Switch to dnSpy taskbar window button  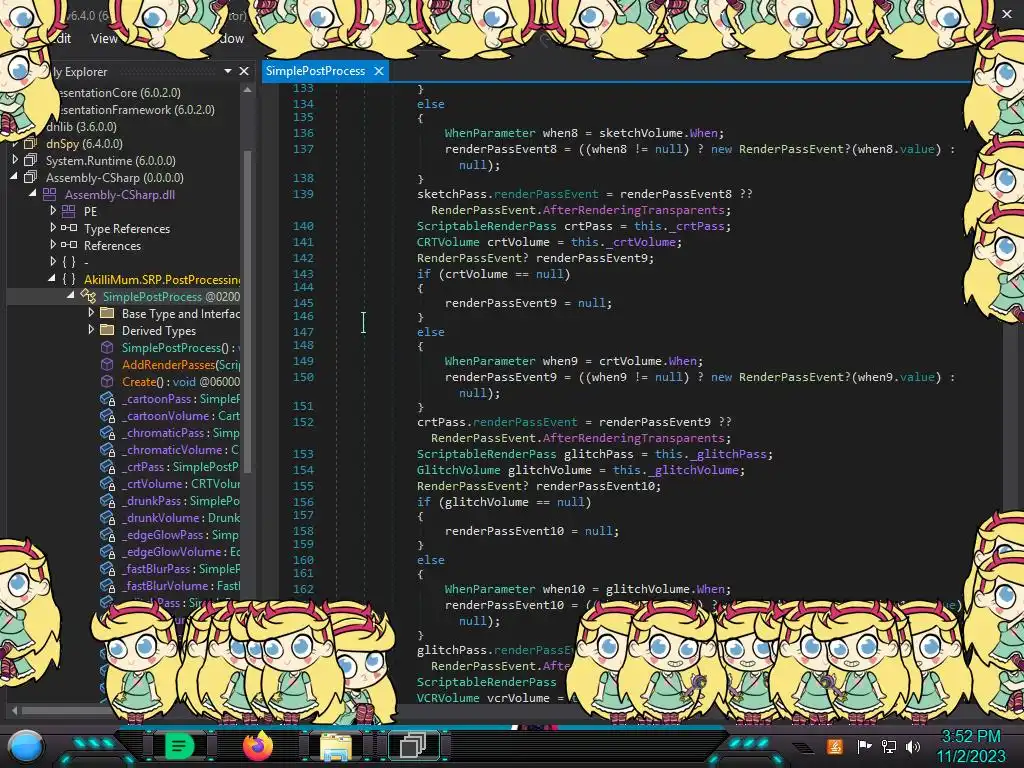(x=413, y=745)
